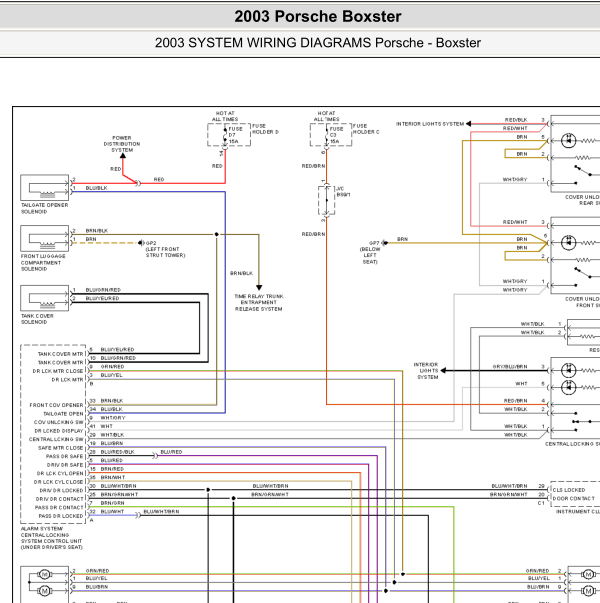Click 'INTERIOR LIGHTS SYSTEM' beside the RED/BLK wire
The height and width of the screenshot is (603, 600).
(430, 124)
